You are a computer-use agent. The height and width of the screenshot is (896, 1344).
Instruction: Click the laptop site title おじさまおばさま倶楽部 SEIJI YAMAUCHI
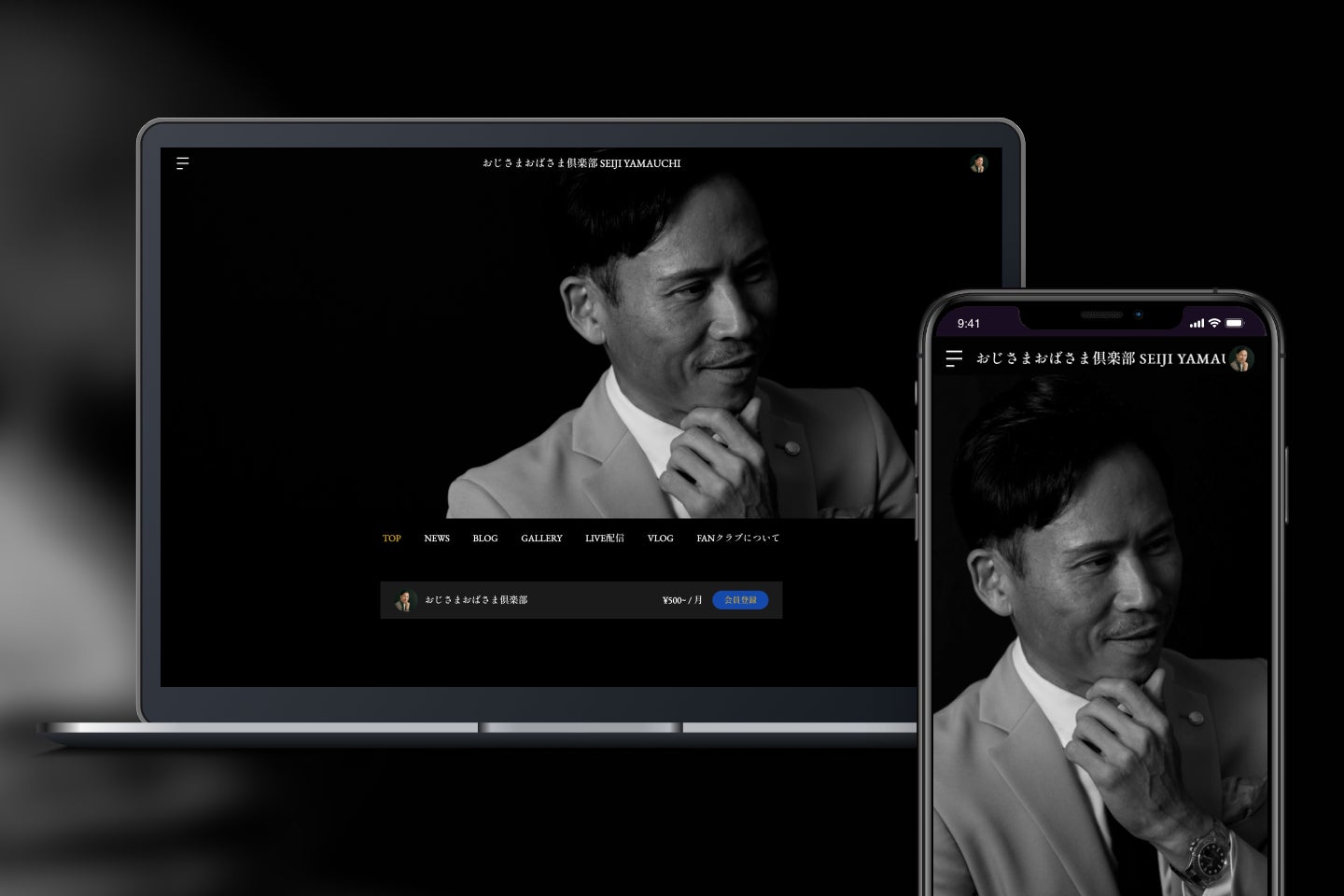[x=581, y=163]
